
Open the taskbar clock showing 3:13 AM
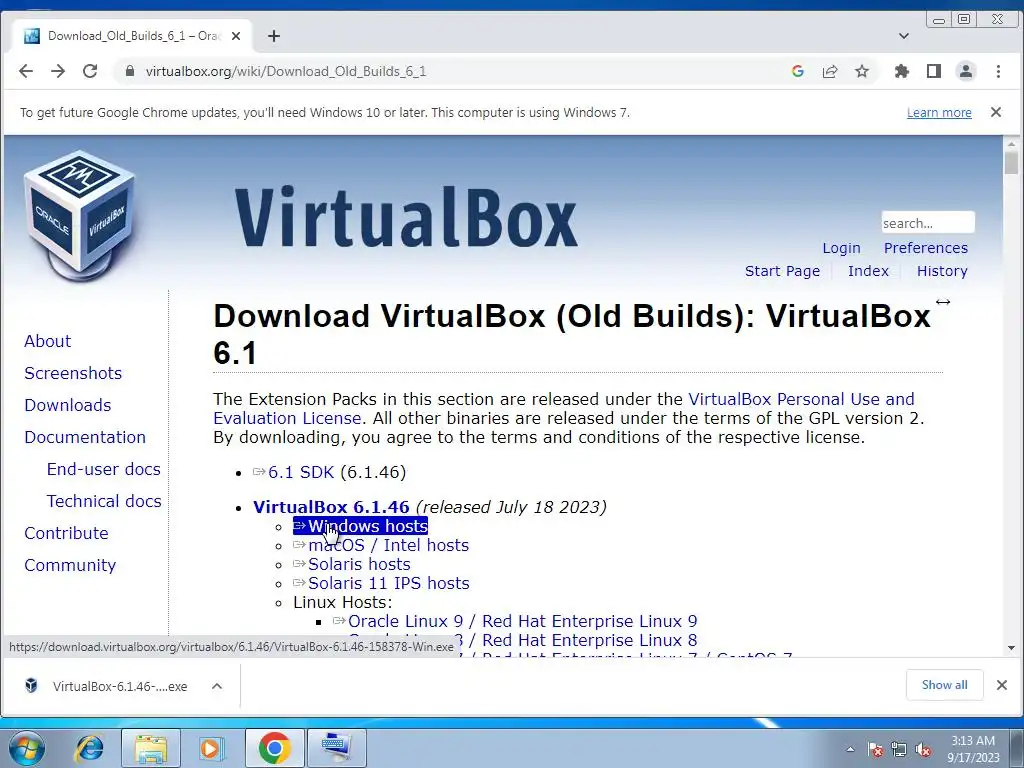973,749
